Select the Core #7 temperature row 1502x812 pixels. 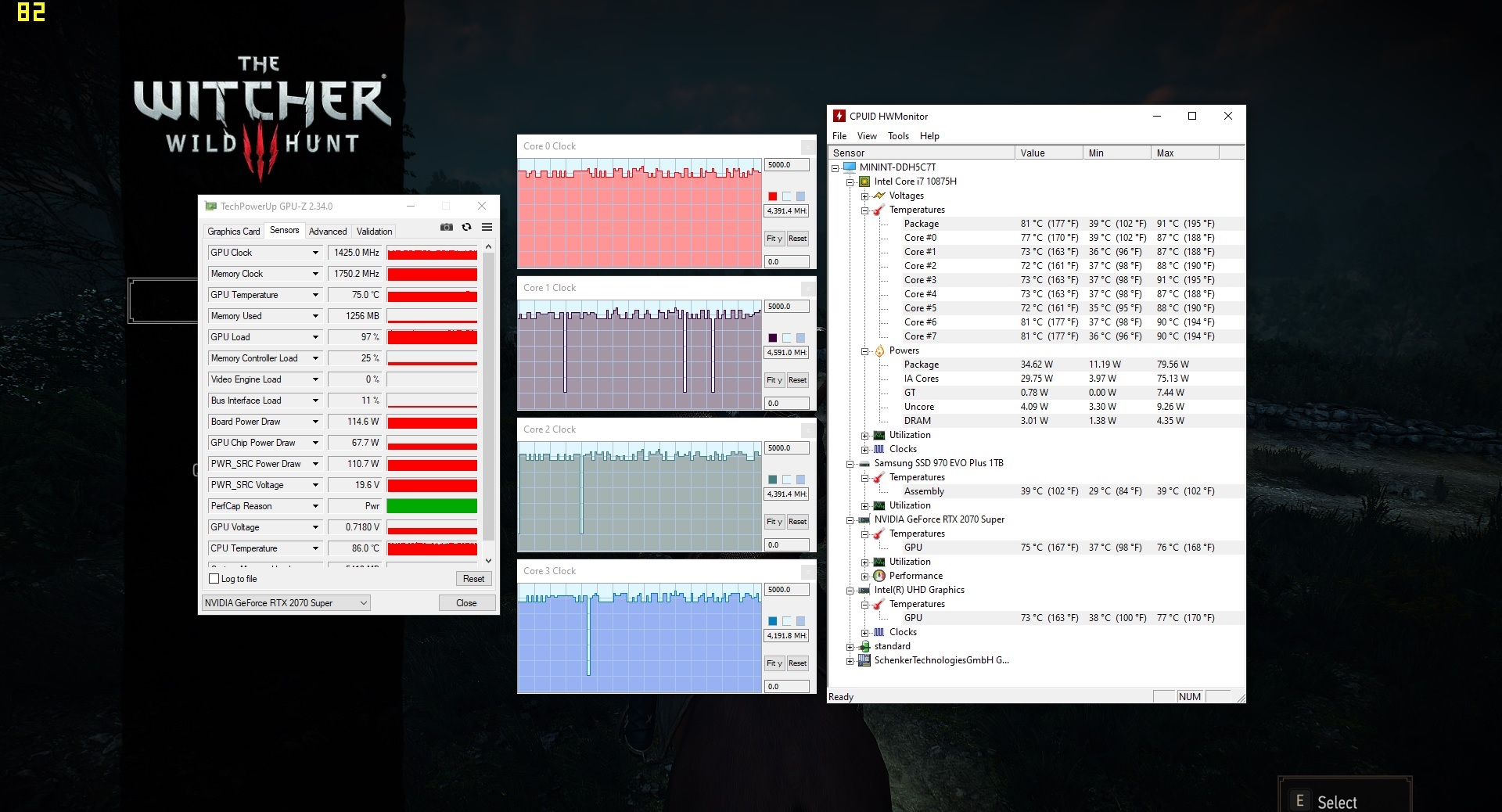[1037, 336]
